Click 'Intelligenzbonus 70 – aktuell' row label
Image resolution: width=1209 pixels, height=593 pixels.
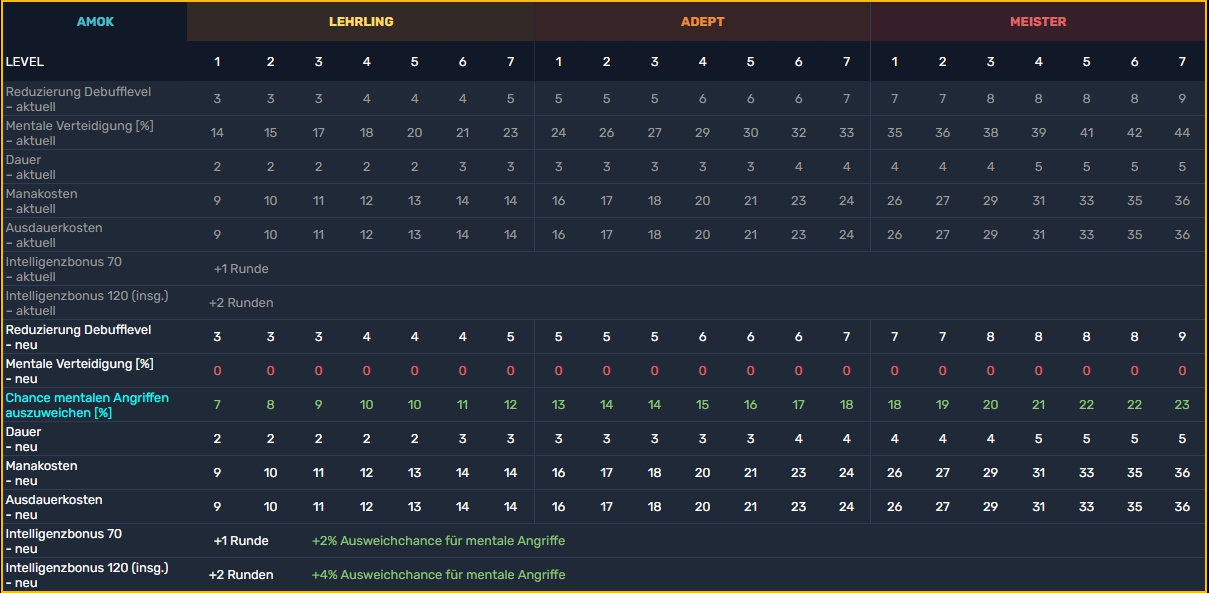[x=63, y=269]
